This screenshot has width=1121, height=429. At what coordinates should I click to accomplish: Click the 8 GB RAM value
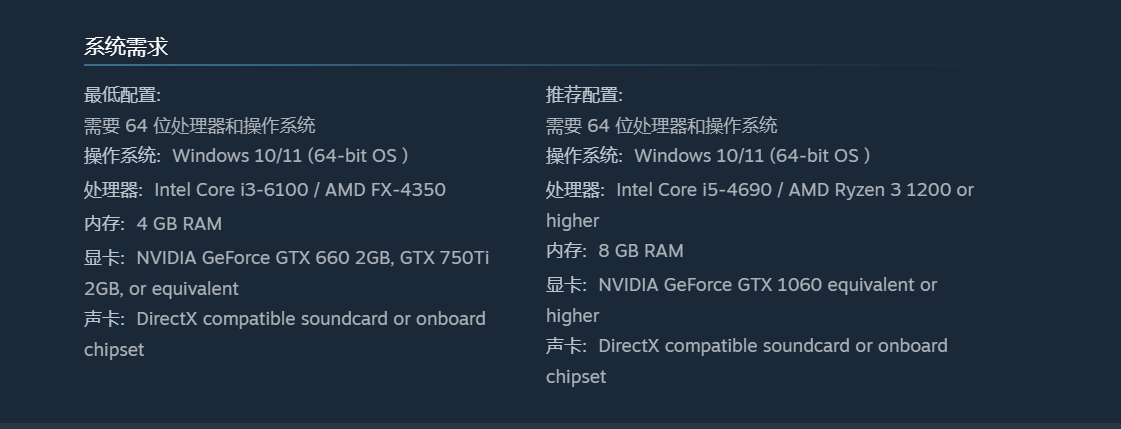(641, 251)
